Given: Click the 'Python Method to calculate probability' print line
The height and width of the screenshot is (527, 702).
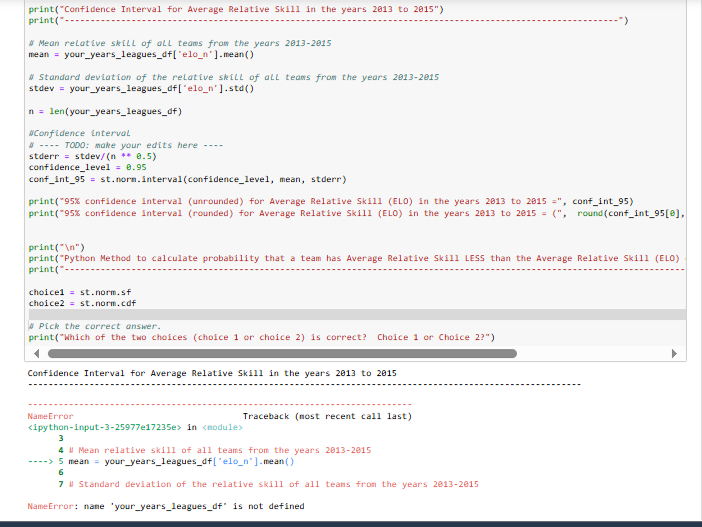Looking at the screenshot, I should click(x=357, y=258).
